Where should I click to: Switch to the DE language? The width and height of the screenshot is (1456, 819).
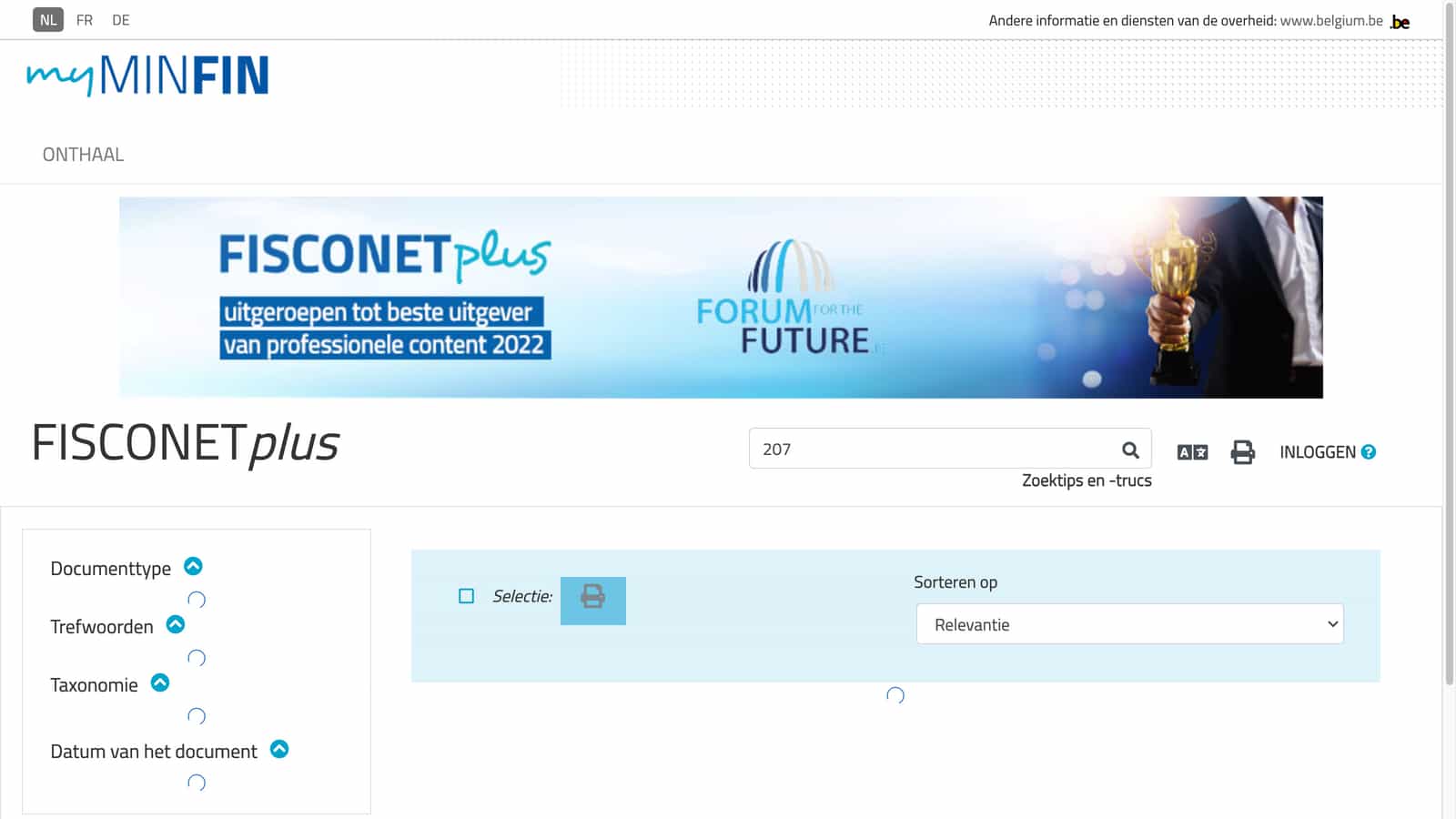pos(120,19)
